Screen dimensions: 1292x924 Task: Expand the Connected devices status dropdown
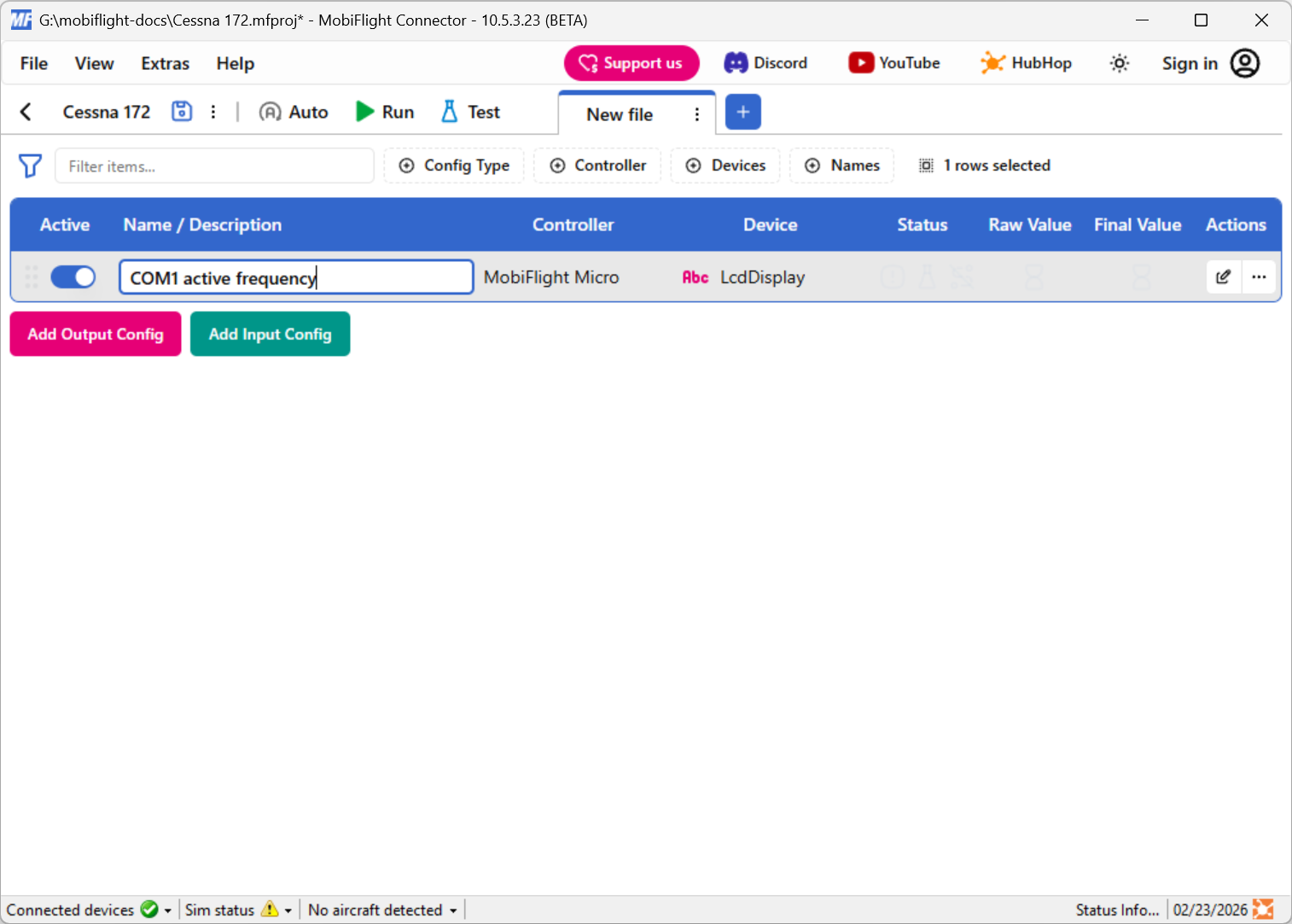(167, 909)
